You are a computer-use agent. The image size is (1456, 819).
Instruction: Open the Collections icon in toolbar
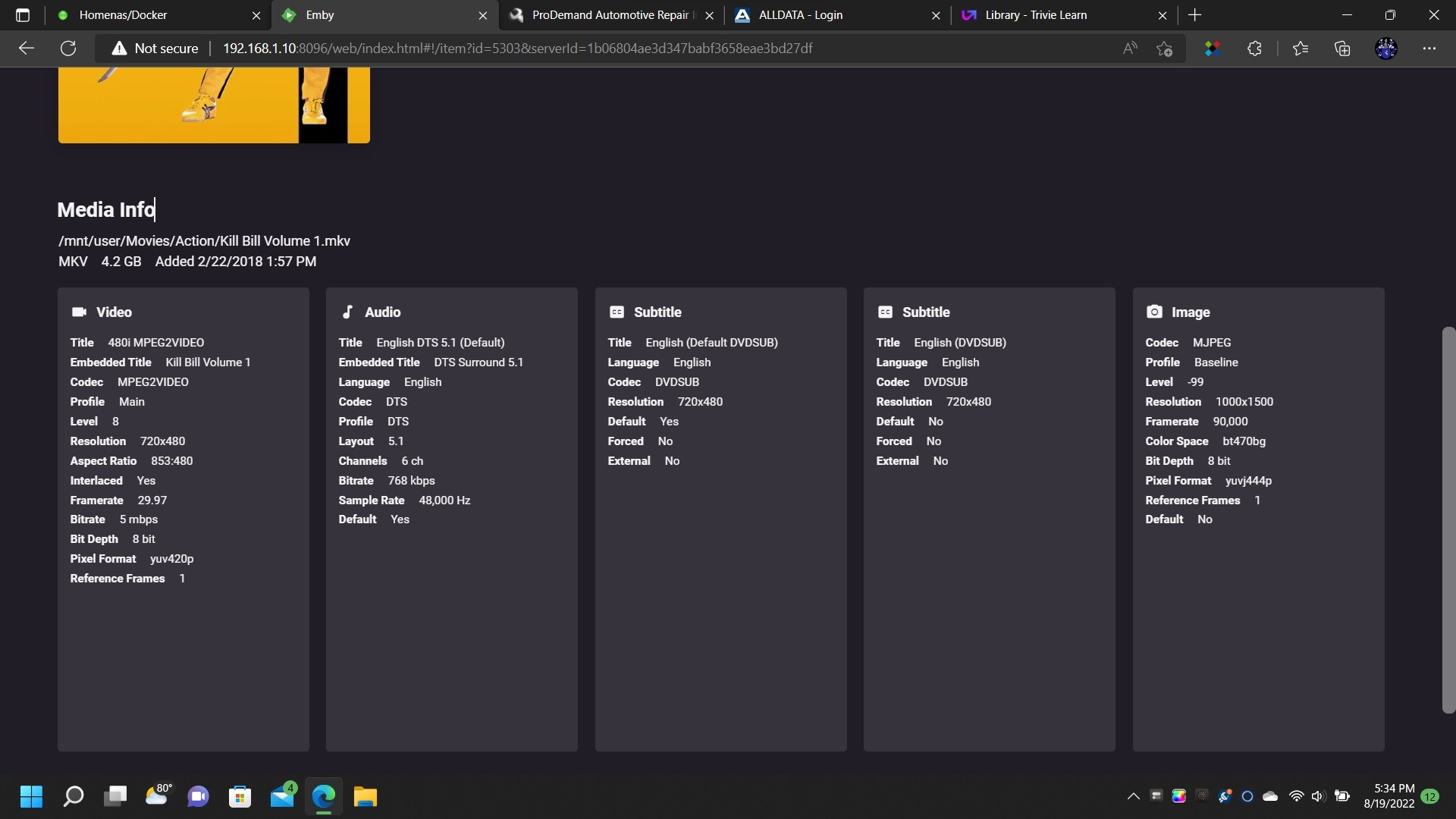[1342, 49]
